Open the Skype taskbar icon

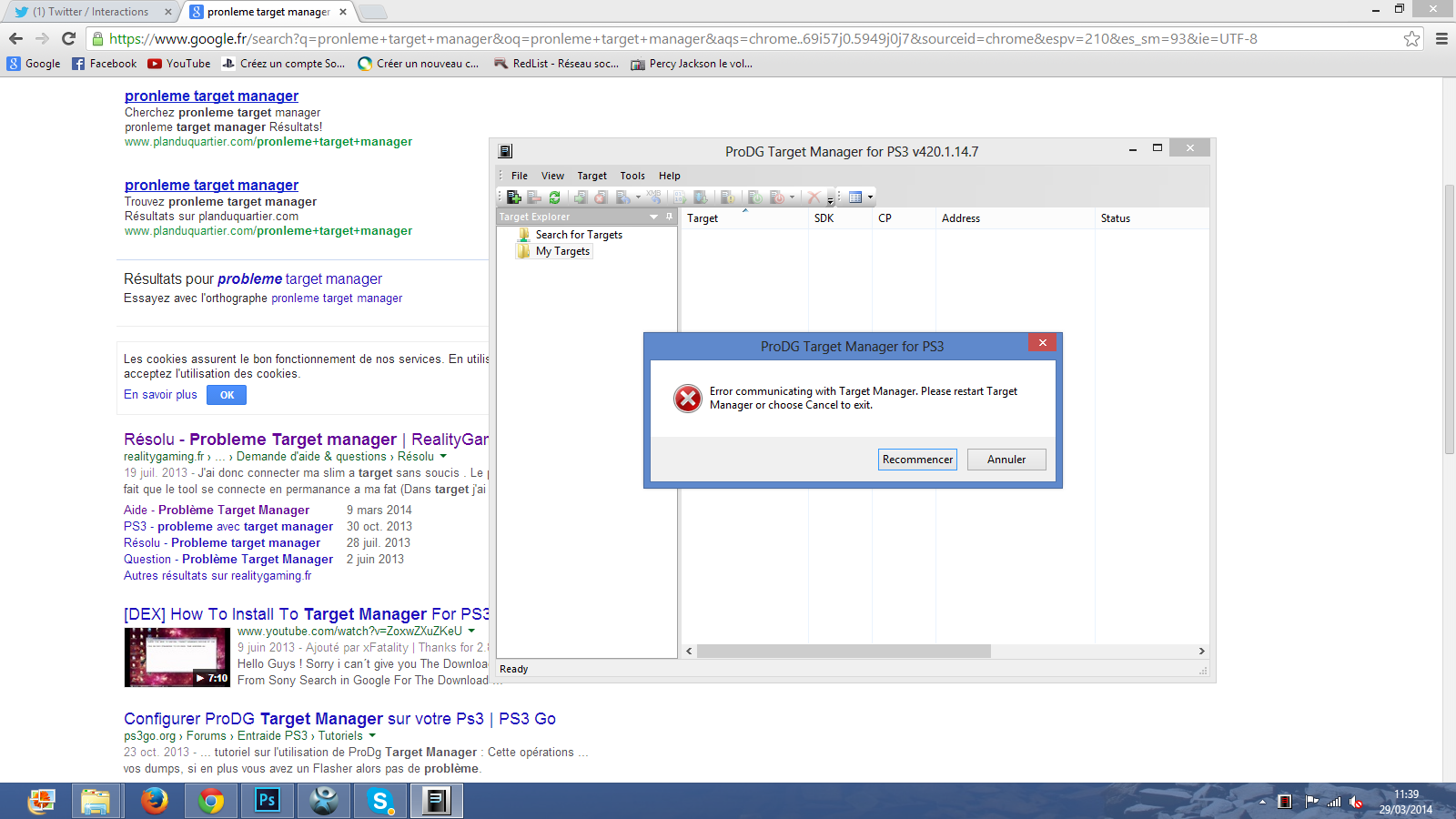[380, 801]
